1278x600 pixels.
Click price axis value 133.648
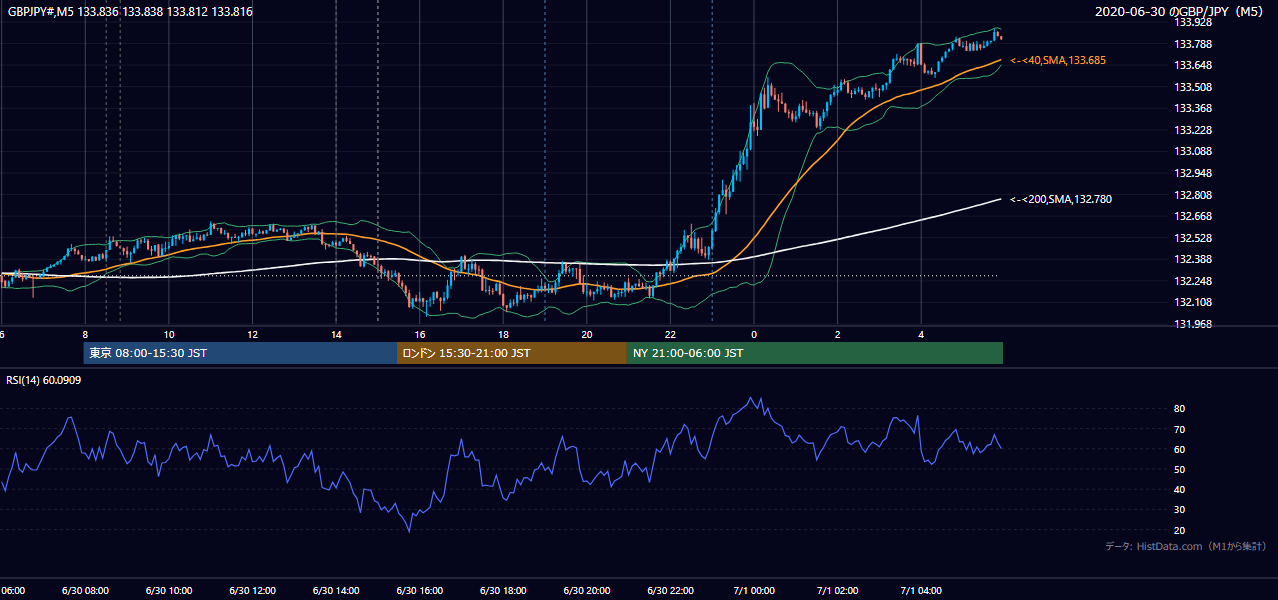pyautogui.click(x=1193, y=65)
